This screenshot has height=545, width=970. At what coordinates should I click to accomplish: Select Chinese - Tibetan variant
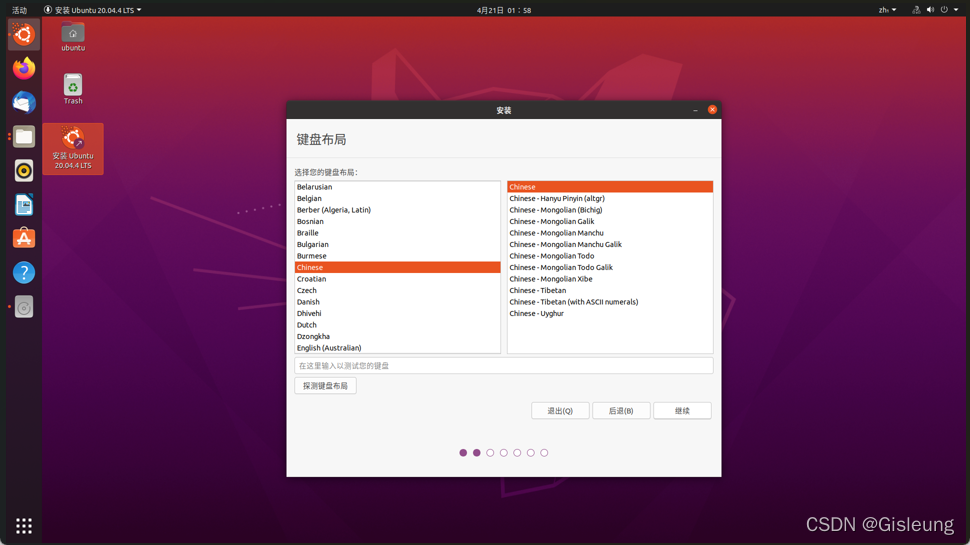tap(610, 290)
